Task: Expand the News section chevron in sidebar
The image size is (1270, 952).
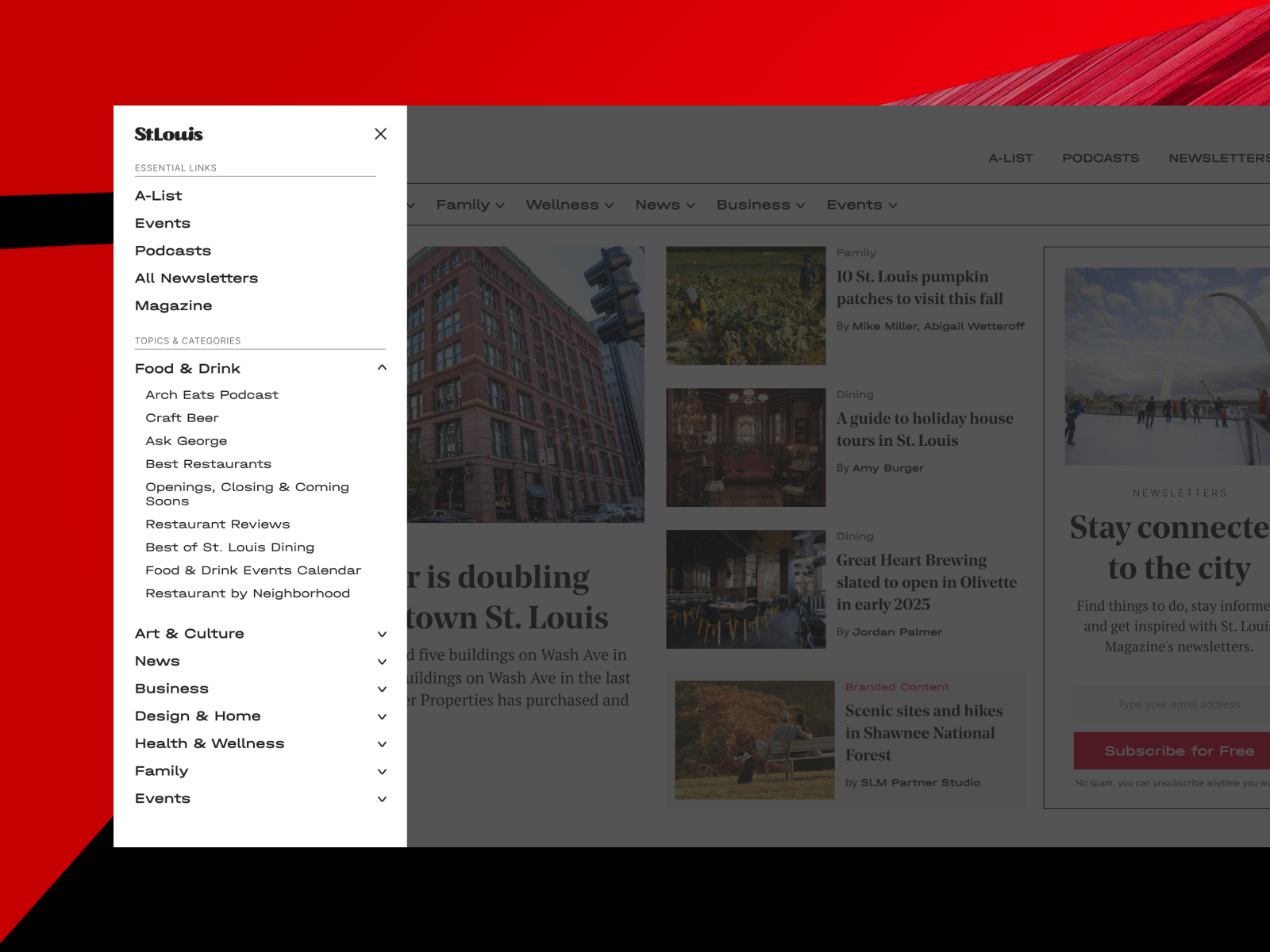Action: coord(382,662)
